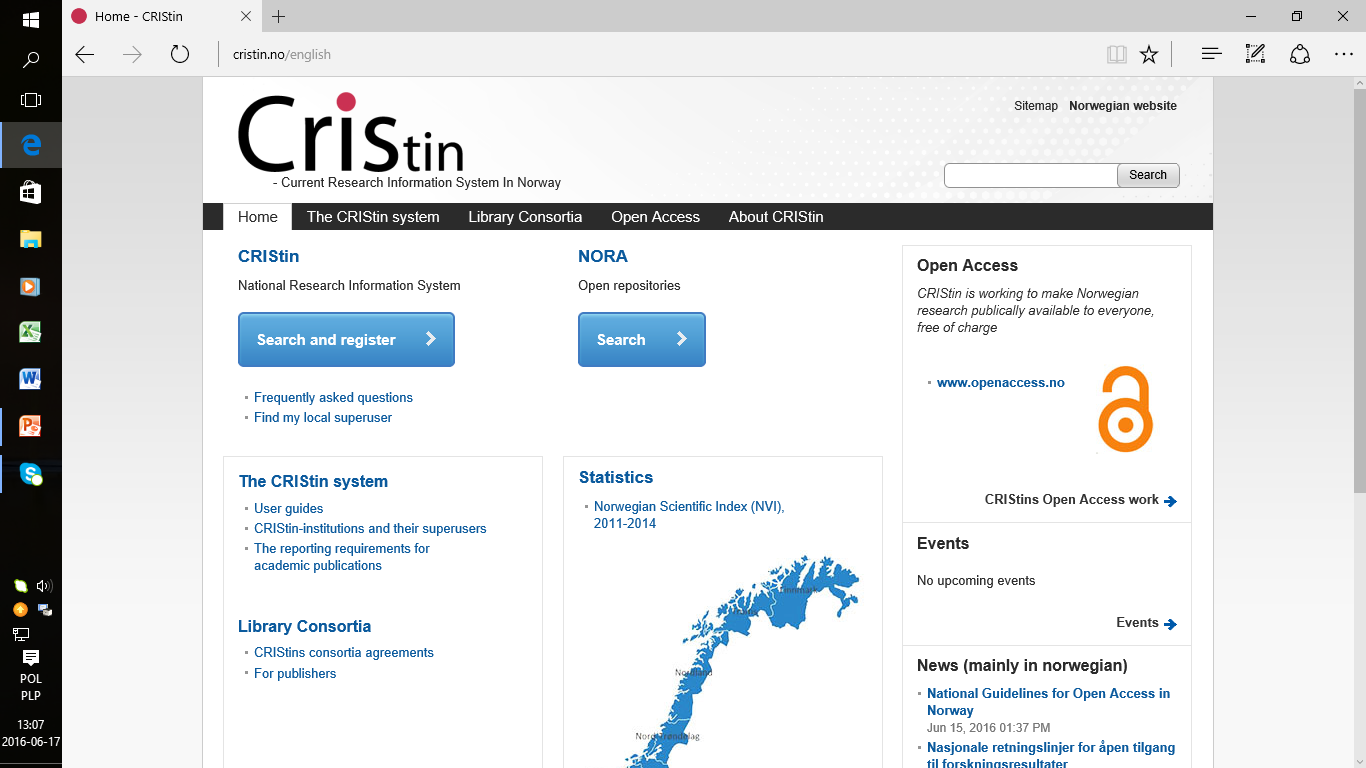The height and width of the screenshot is (768, 1366).
Task: Open the media player taskbar icon
Action: point(30,286)
